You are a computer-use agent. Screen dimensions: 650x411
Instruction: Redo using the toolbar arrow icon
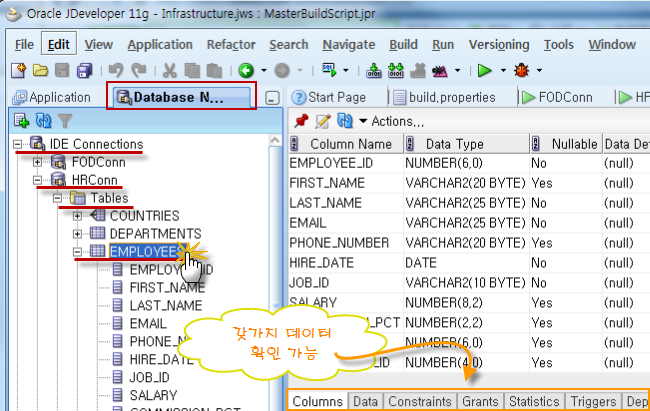[x=138, y=71]
